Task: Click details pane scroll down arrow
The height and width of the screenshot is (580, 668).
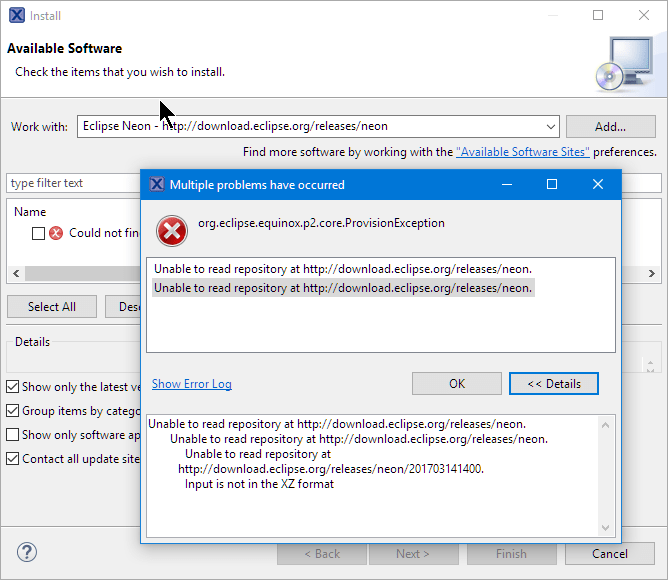Action: tap(605, 528)
